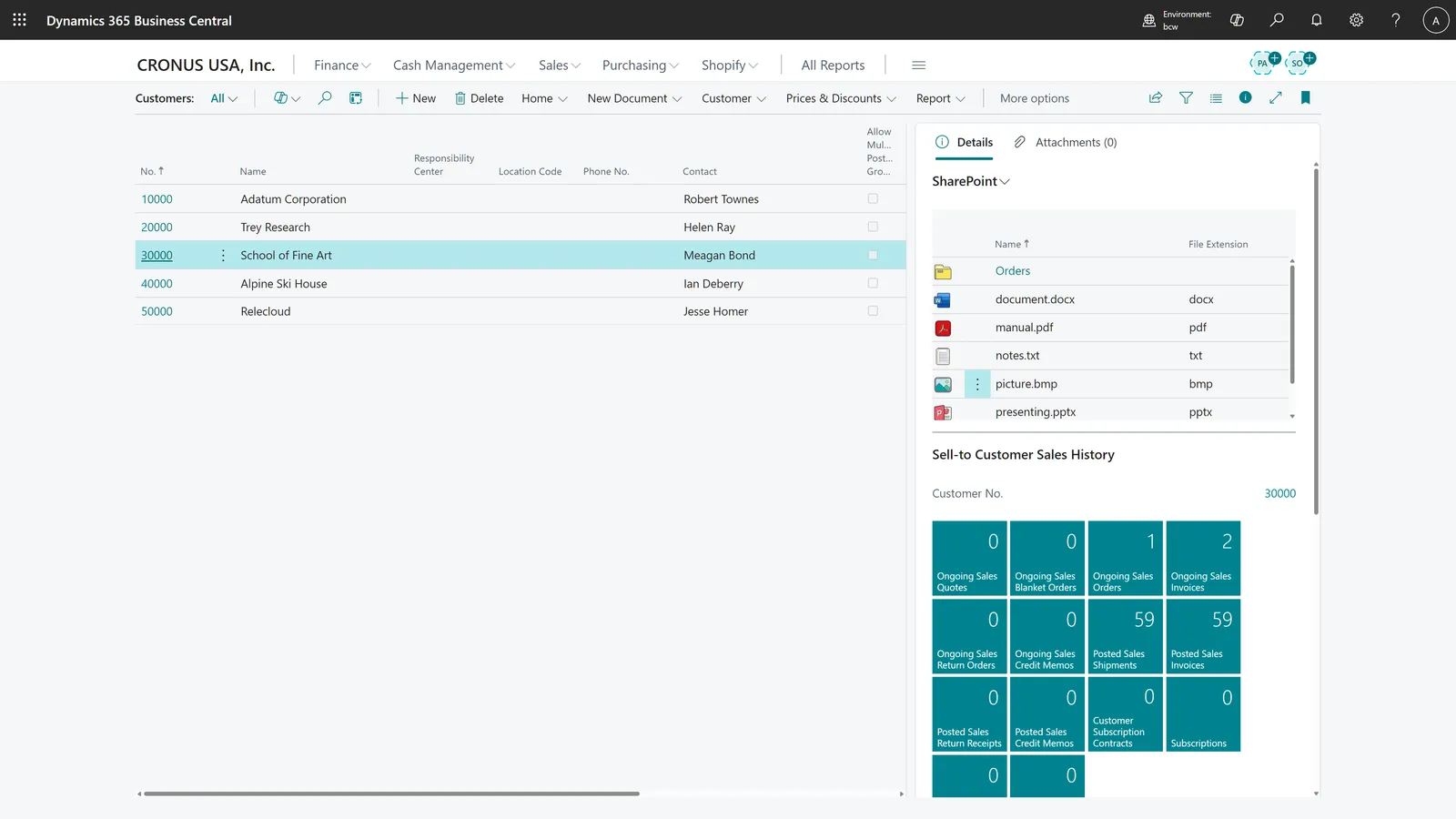Screen dimensions: 1456x819
Task: Search the customers list with magnifier
Action: tap(325, 98)
